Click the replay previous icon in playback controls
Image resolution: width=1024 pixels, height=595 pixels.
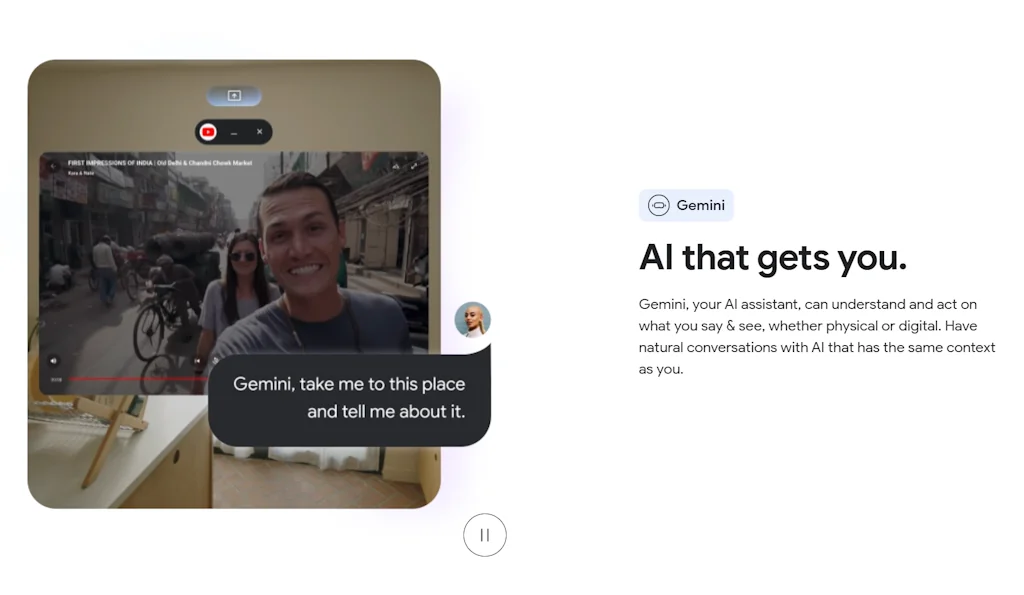[x=197, y=361]
